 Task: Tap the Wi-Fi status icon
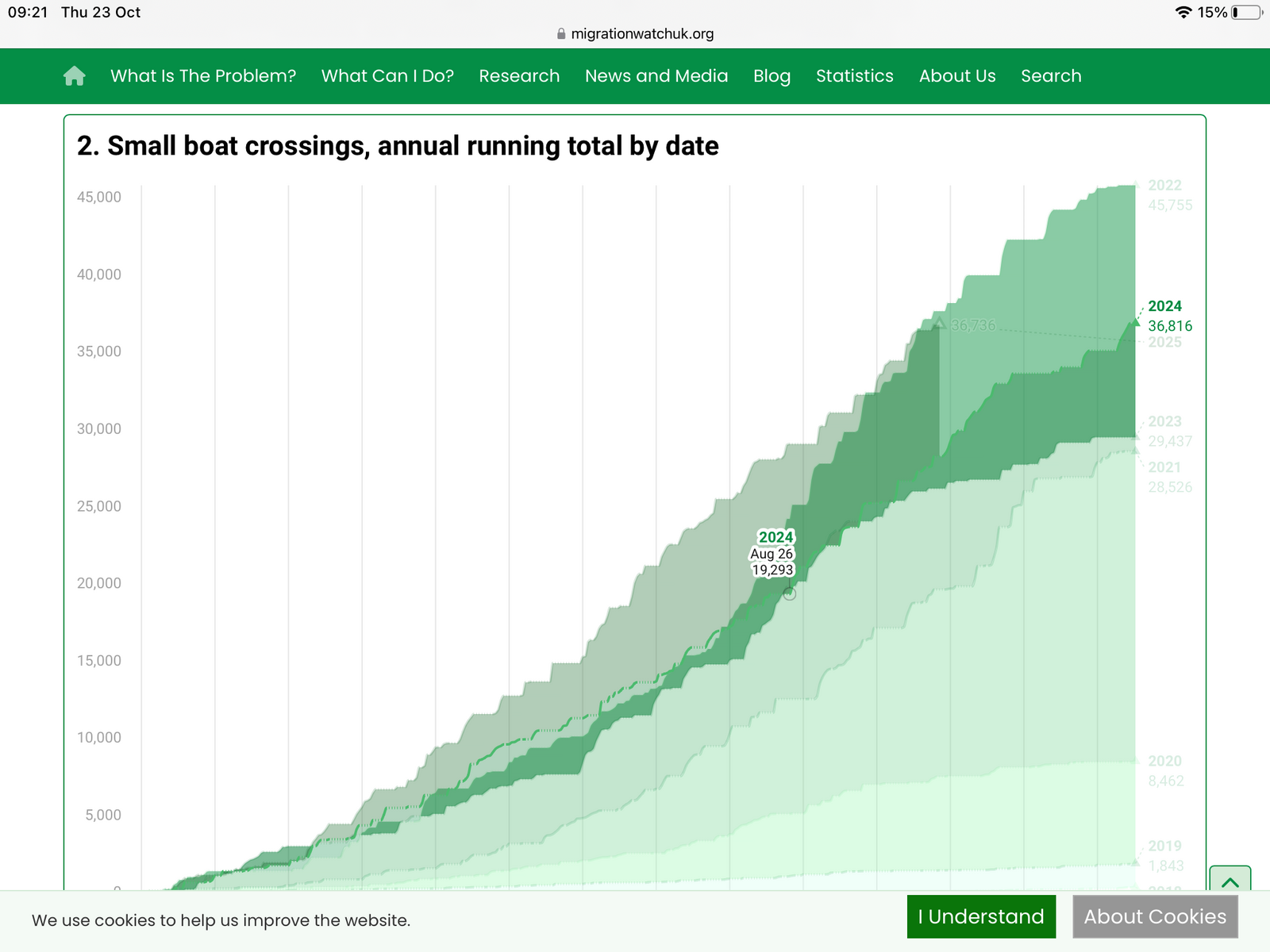pyautogui.click(x=1183, y=13)
